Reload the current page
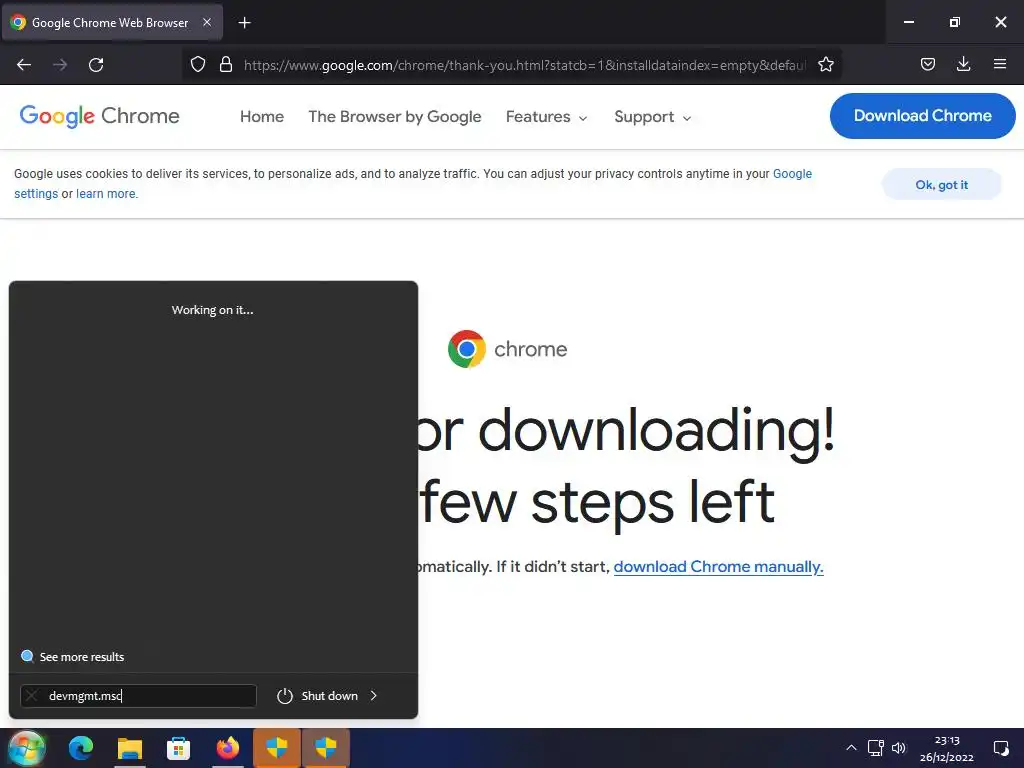This screenshot has height=768, width=1024. (x=96, y=65)
